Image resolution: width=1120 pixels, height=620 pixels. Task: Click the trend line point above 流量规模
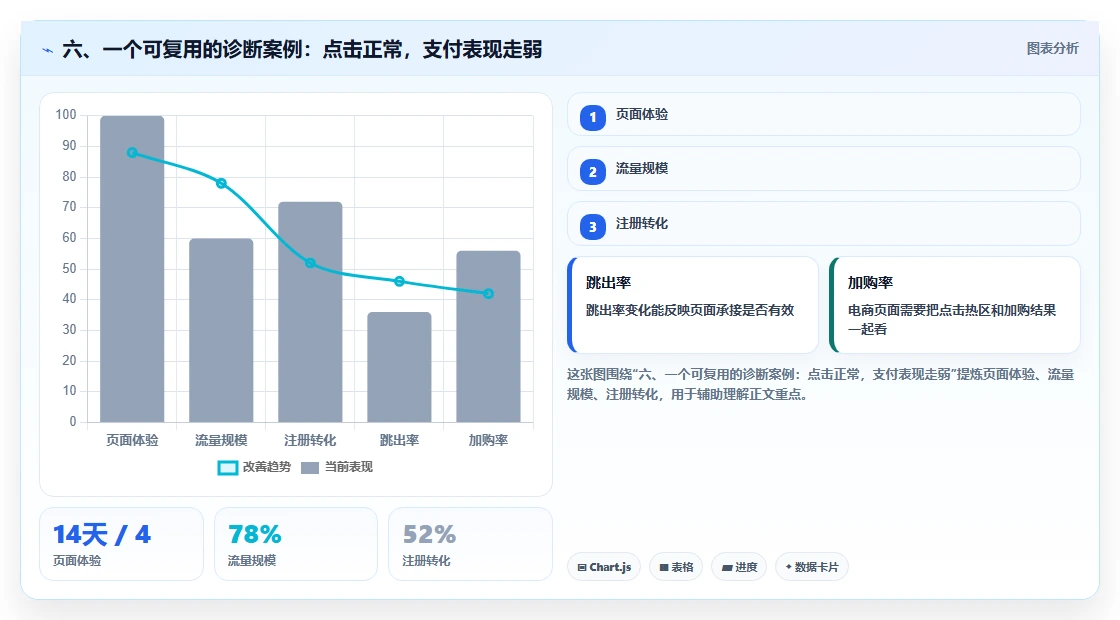[x=221, y=184]
